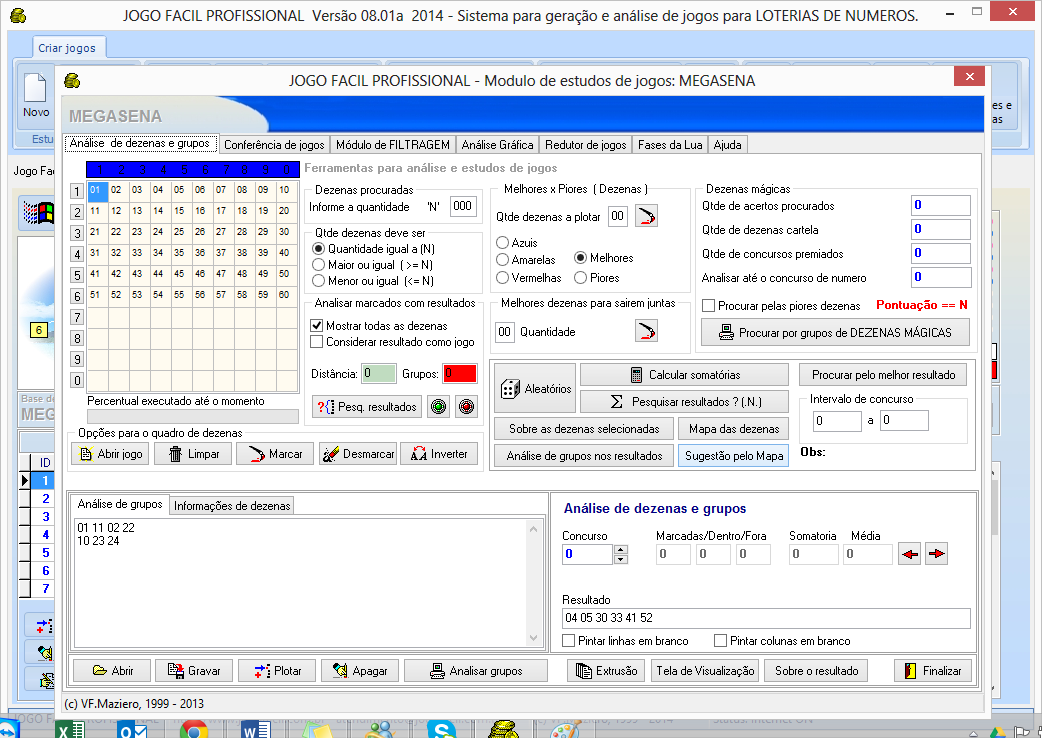Screen dimensions: 1042x738
Task: Open Google Chrome from the taskbar
Action: point(193,730)
